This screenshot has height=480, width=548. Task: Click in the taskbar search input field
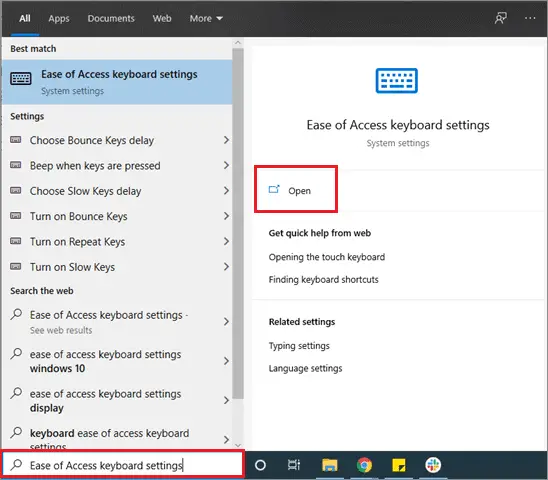pos(123,465)
